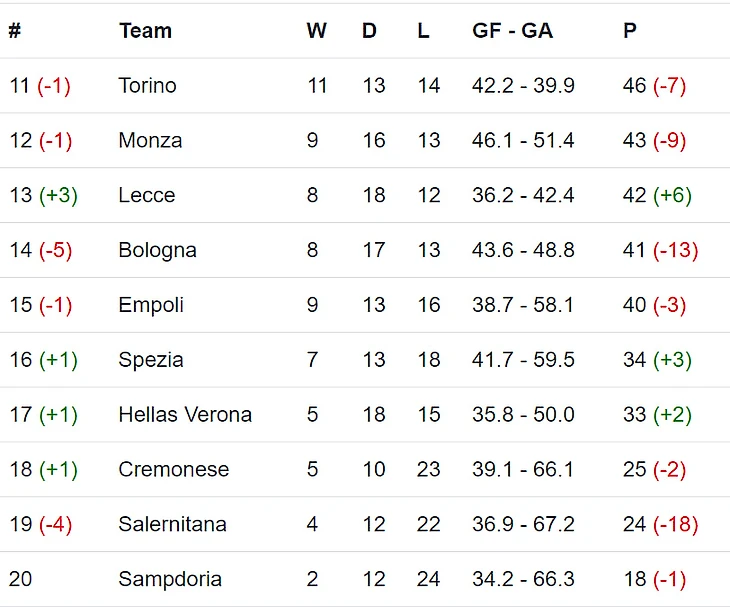Click on Bologna in the table
The height and width of the screenshot is (607, 730).
157,251
